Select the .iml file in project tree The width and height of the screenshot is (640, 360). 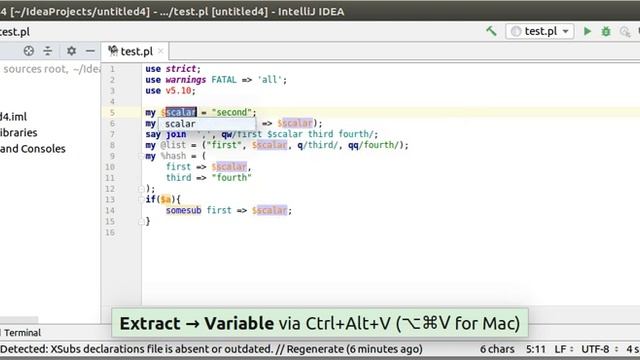[x=13, y=117]
